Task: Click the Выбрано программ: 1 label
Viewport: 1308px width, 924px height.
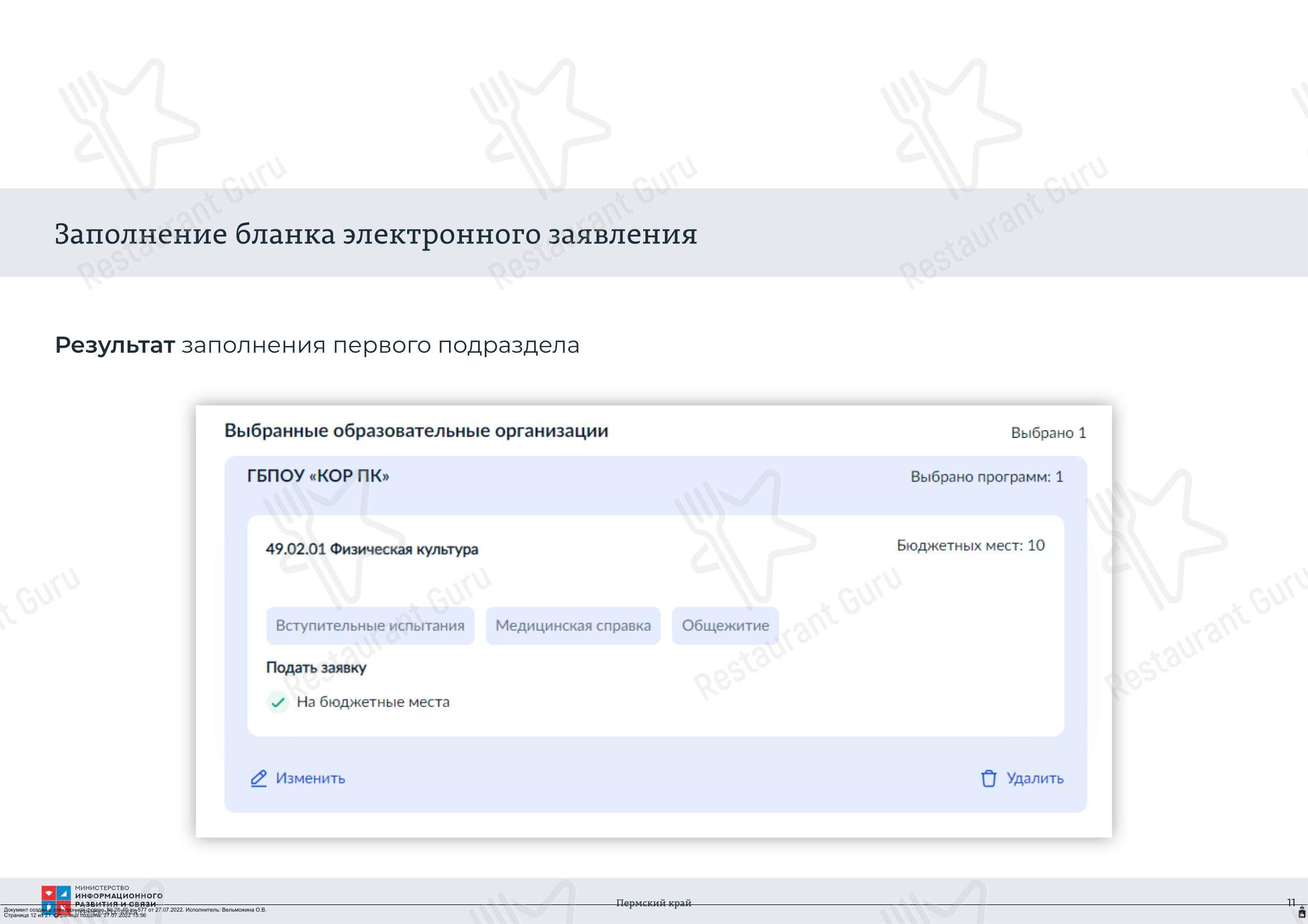Action: tap(986, 476)
